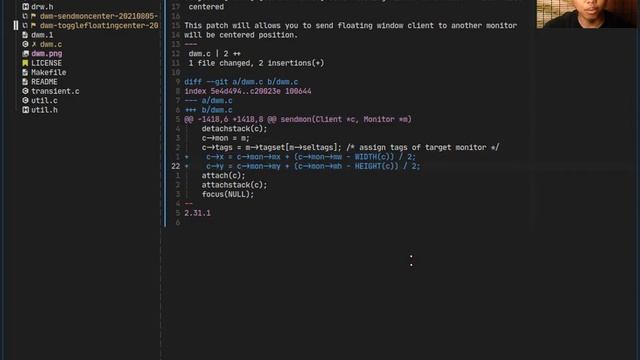Click the flag icon beside dwm-sendmoncenter patch file
The height and width of the screenshot is (360, 640).
pyautogui.click(x=34, y=16)
